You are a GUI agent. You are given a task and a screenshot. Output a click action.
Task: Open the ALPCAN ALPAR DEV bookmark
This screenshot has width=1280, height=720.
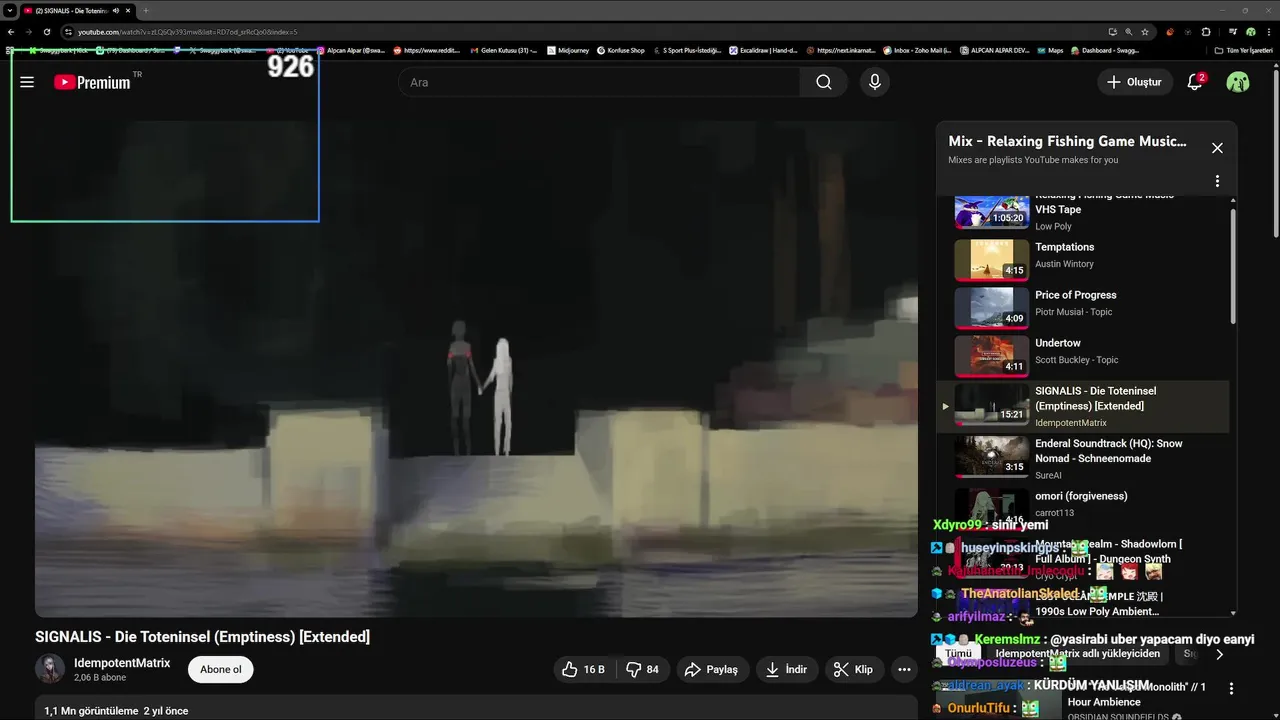(994, 50)
